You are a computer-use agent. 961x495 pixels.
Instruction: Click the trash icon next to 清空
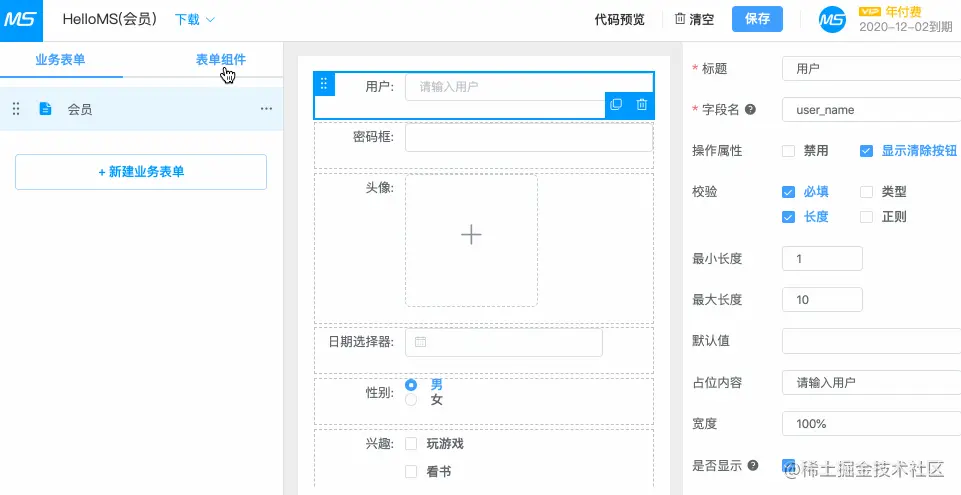click(x=680, y=19)
